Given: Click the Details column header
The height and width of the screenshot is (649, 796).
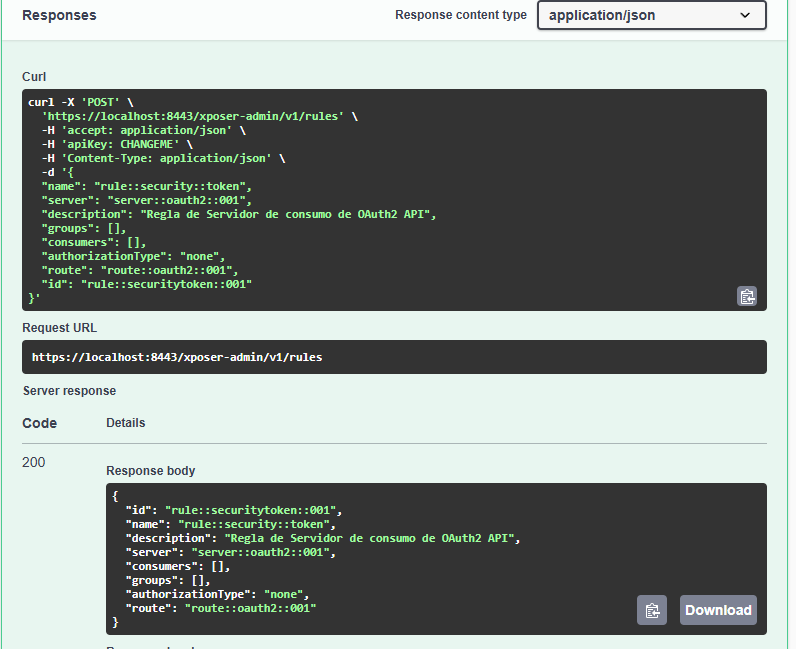Looking at the screenshot, I should [125, 423].
